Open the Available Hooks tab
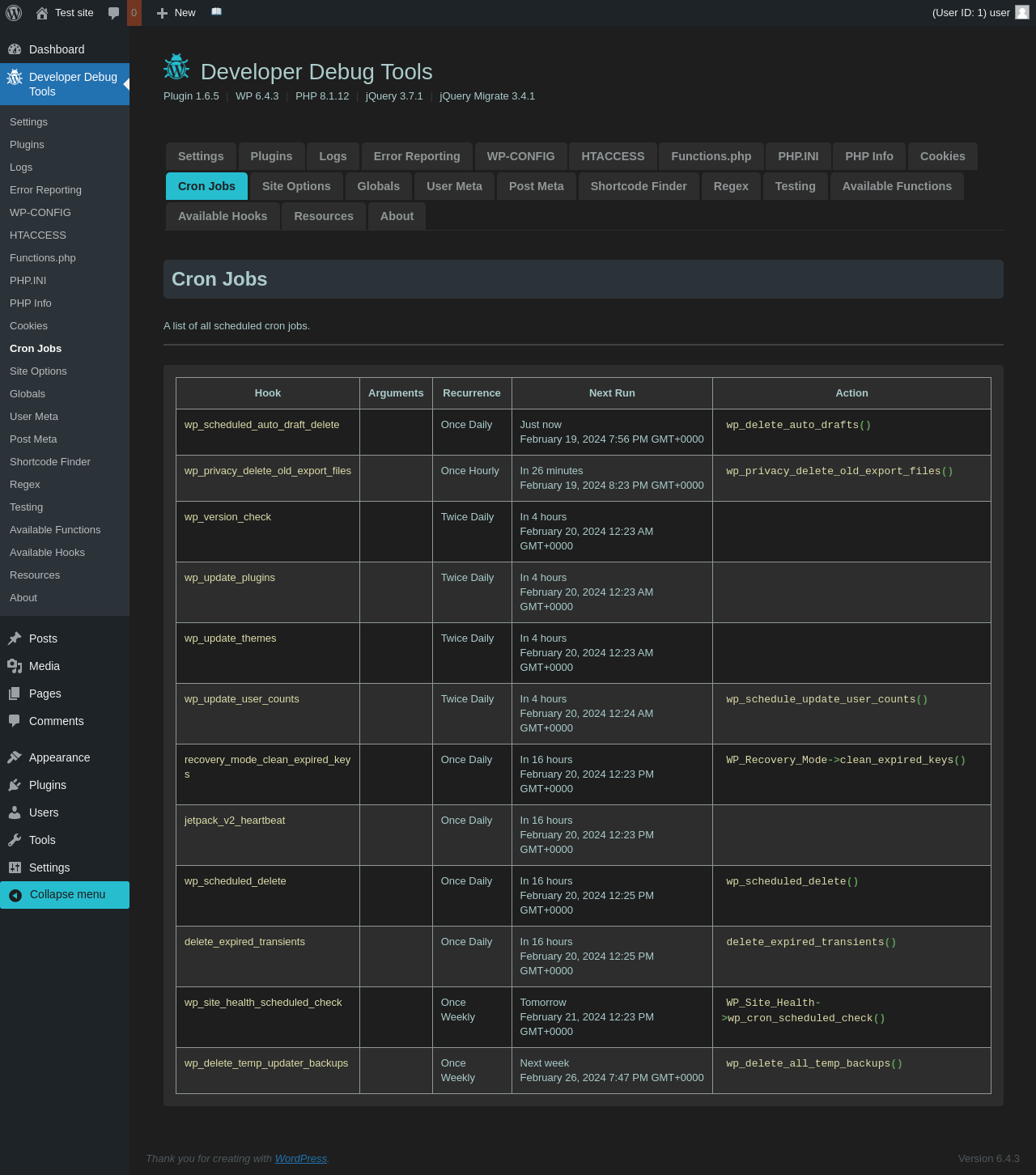 (223, 216)
